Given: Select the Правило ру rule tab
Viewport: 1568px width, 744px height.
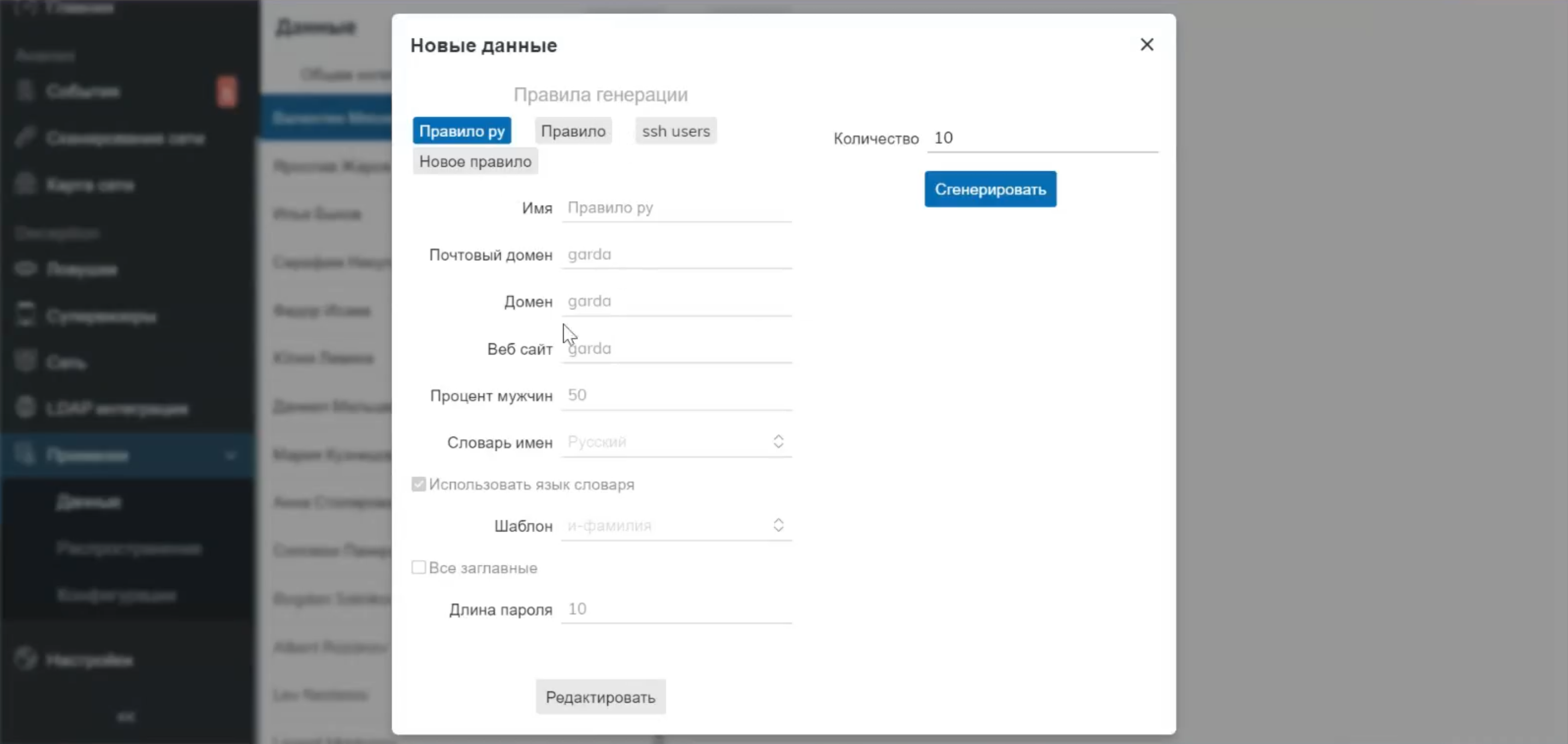Looking at the screenshot, I should [461, 131].
